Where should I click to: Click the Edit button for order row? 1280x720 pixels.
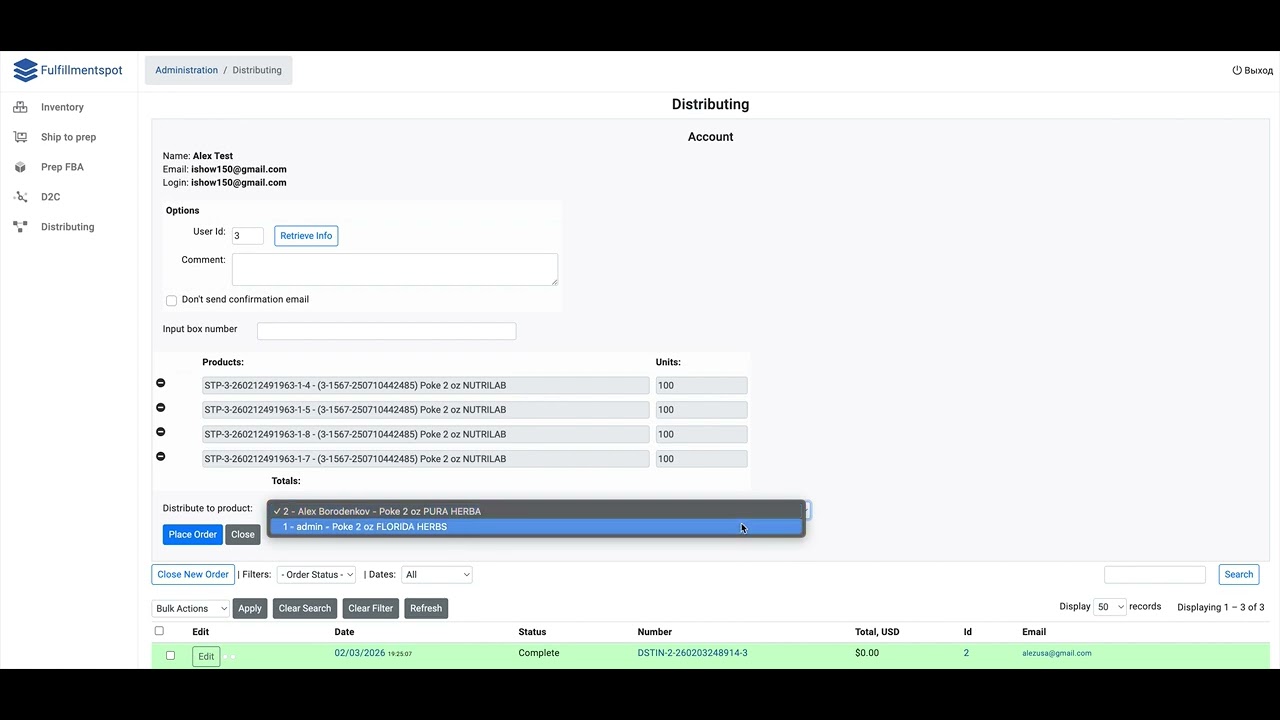(x=206, y=657)
